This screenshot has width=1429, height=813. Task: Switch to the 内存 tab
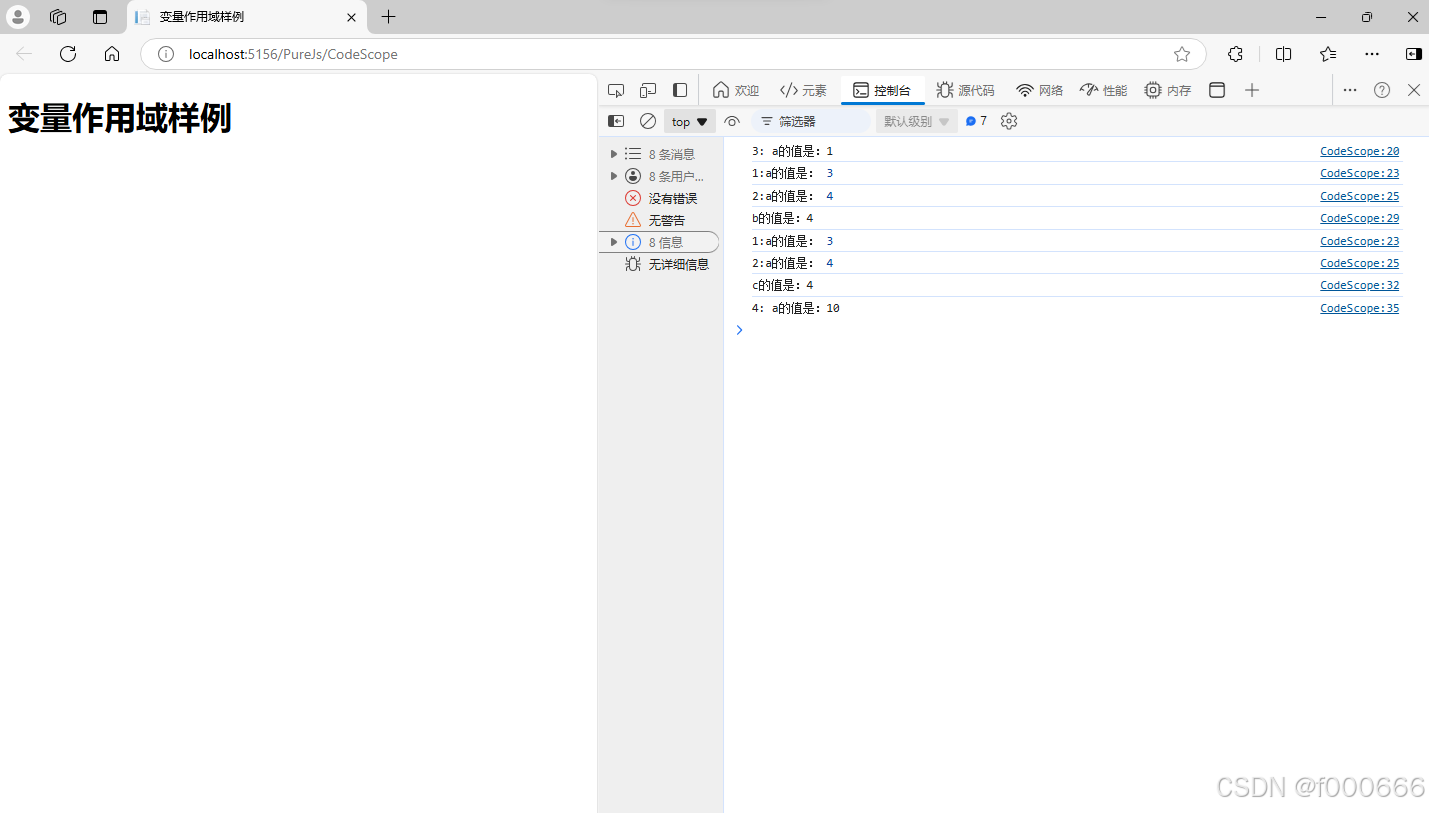point(1168,90)
